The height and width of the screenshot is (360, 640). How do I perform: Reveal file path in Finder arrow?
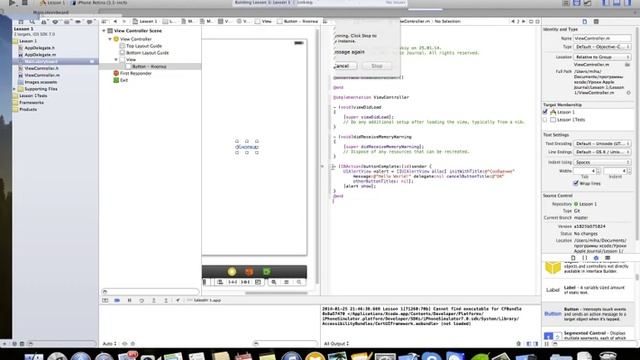point(629,93)
